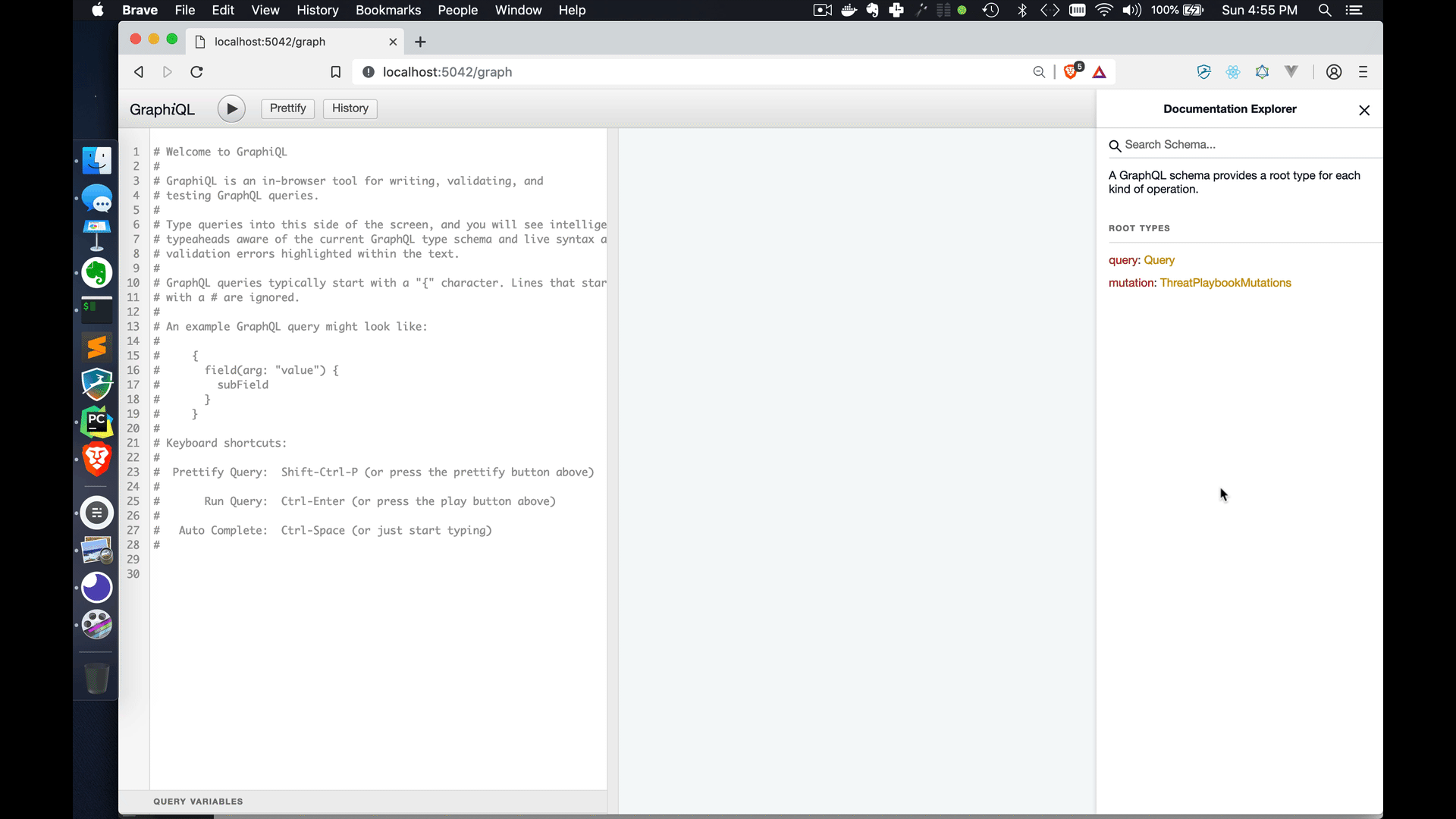
Task: Click the user profile icon
Action: [1334, 72]
